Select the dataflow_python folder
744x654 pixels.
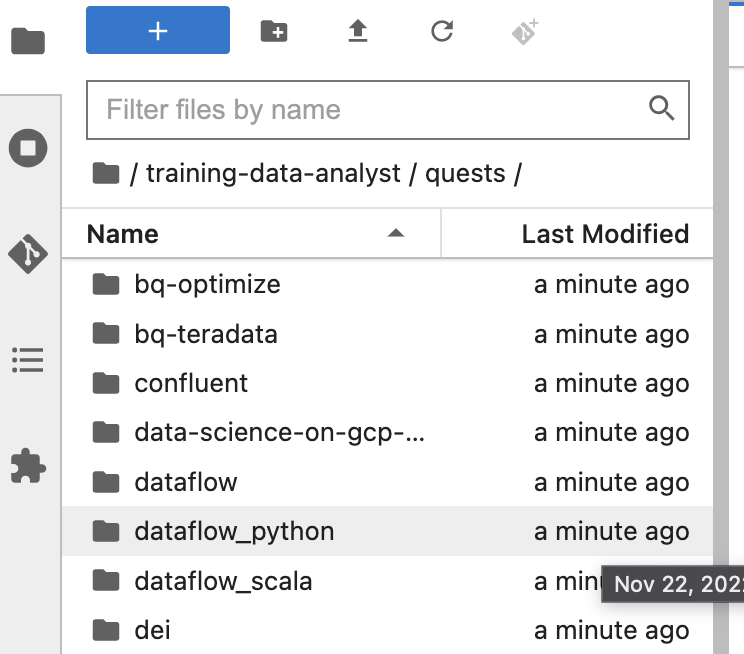point(234,531)
